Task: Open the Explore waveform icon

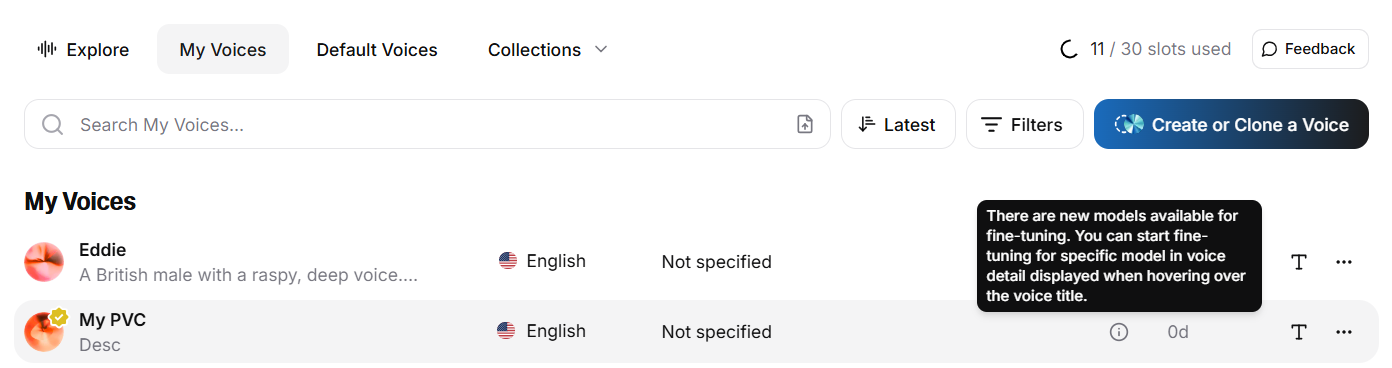Action: pyautogui.click(x=46, y=49)
